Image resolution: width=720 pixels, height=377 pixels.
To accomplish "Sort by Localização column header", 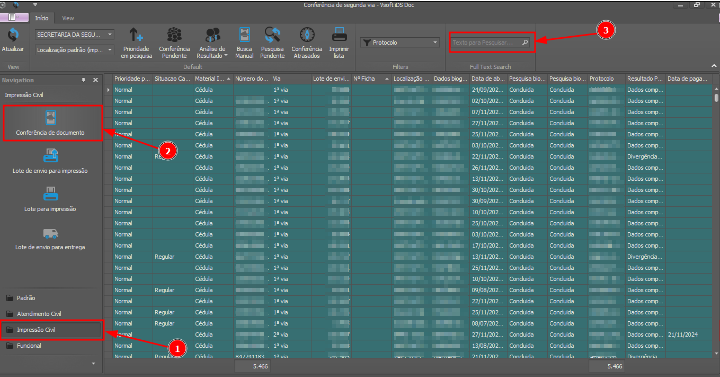I will [x=411, y=79].
